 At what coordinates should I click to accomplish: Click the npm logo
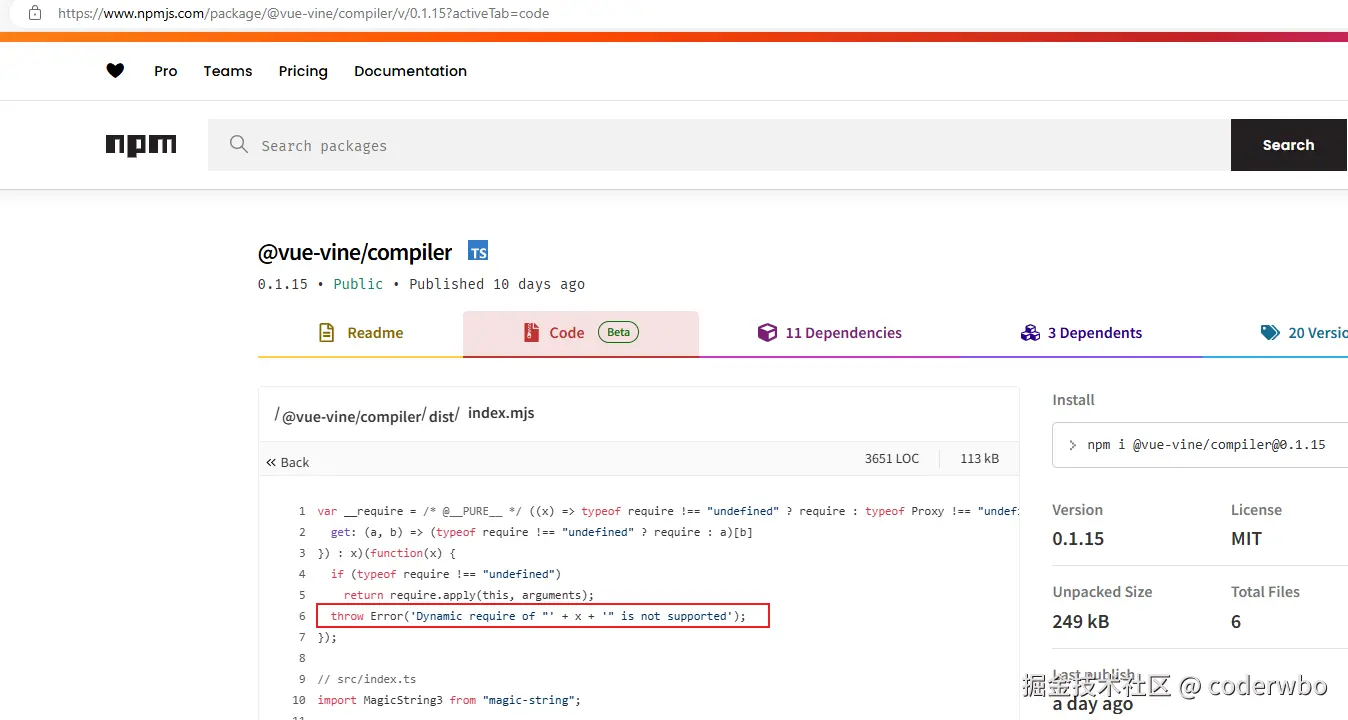point(141,145)
